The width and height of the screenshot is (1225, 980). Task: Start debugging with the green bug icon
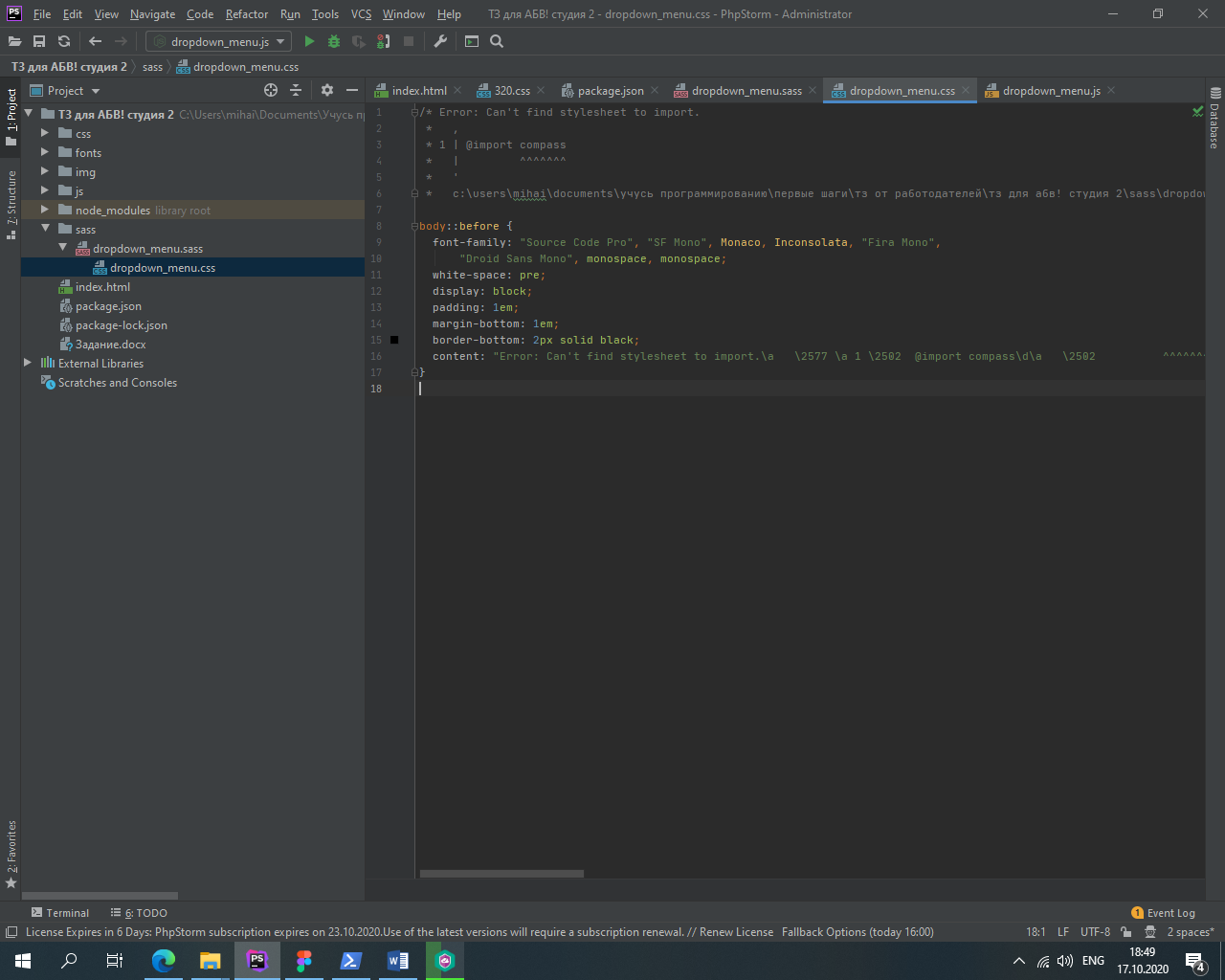[x=334, y=41]
